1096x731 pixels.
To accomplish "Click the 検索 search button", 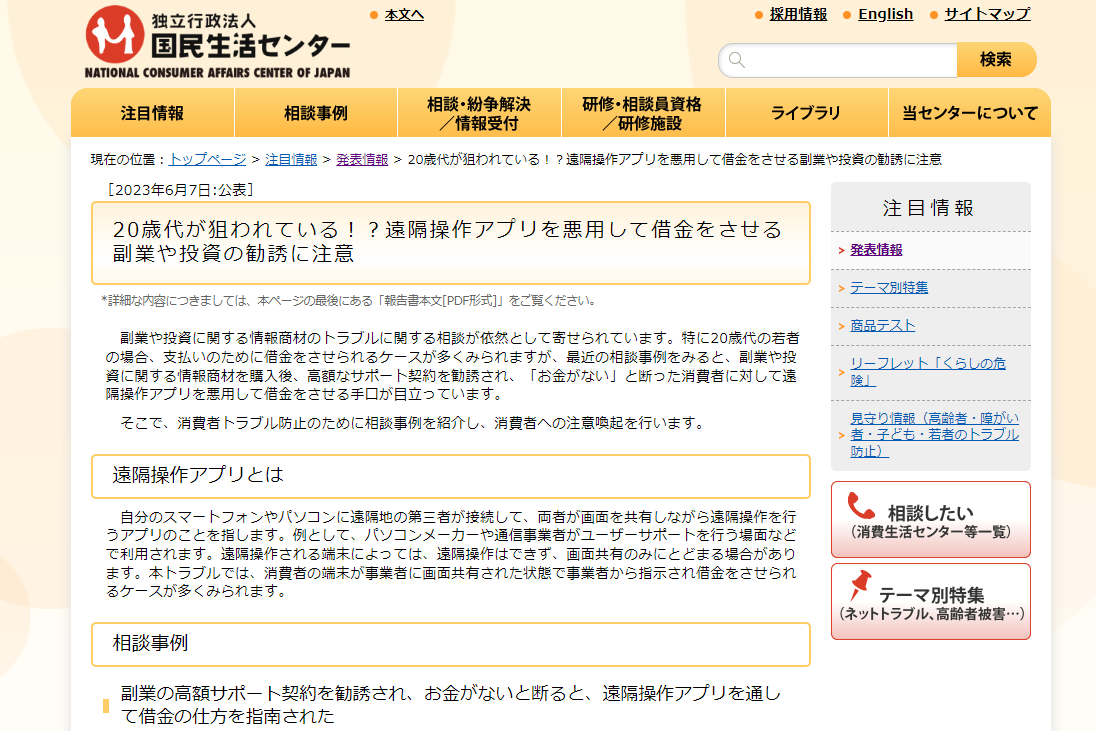I will [996, 60].
